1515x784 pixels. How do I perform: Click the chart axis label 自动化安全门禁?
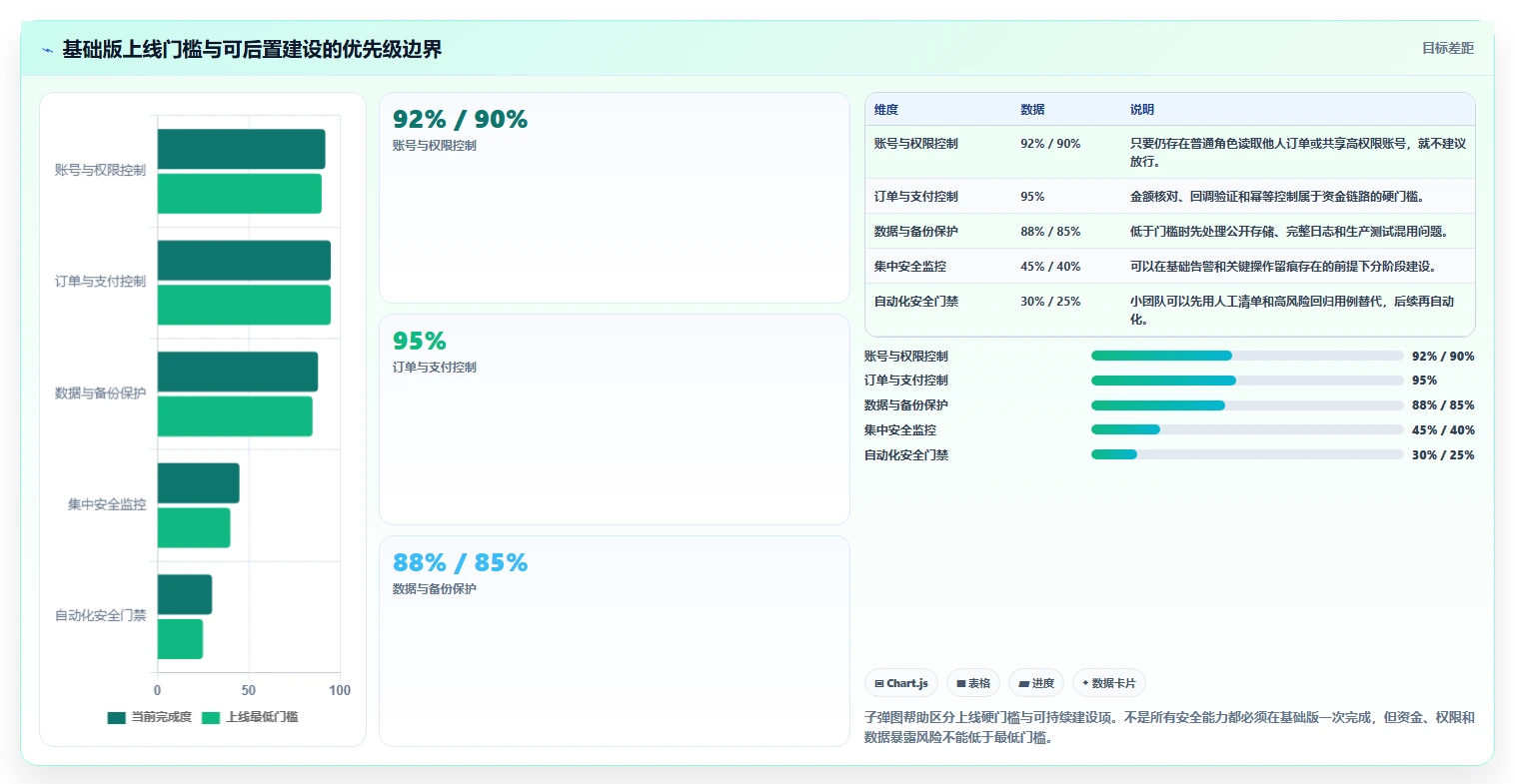point(100,616)
